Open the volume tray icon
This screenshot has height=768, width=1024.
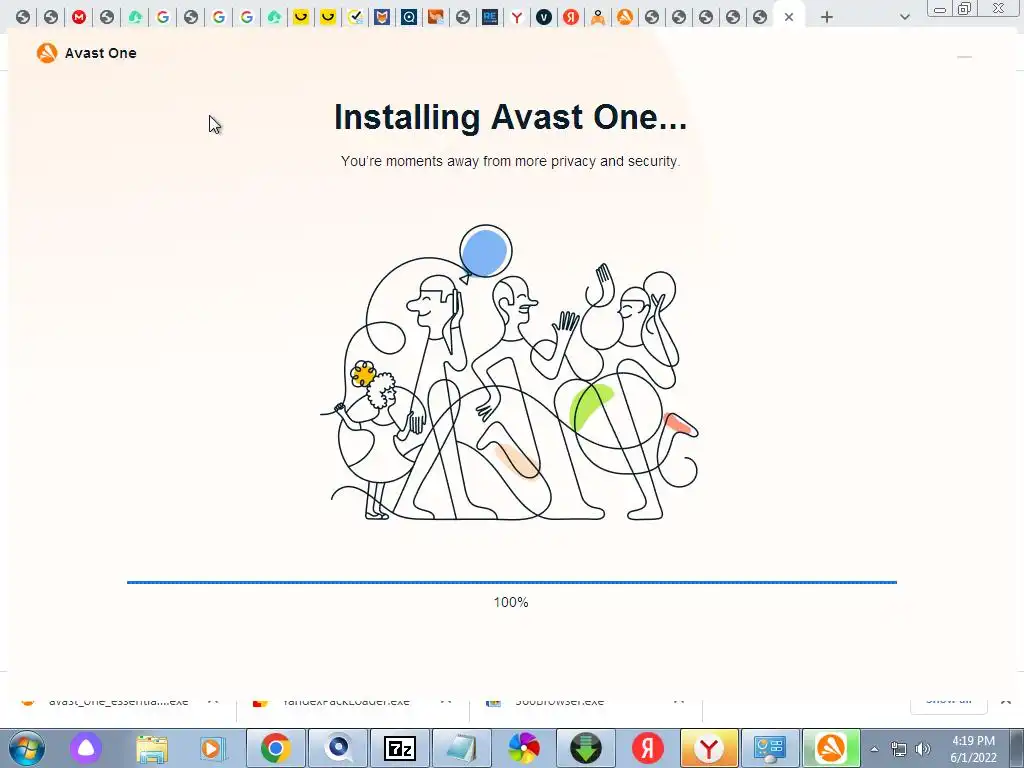pyautogui.click(x=923, y=749)
